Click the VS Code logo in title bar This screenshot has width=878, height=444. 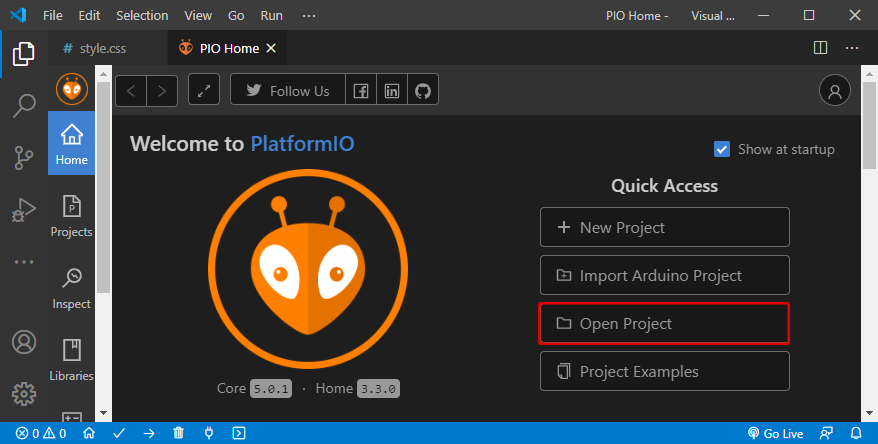pos(18,15)
